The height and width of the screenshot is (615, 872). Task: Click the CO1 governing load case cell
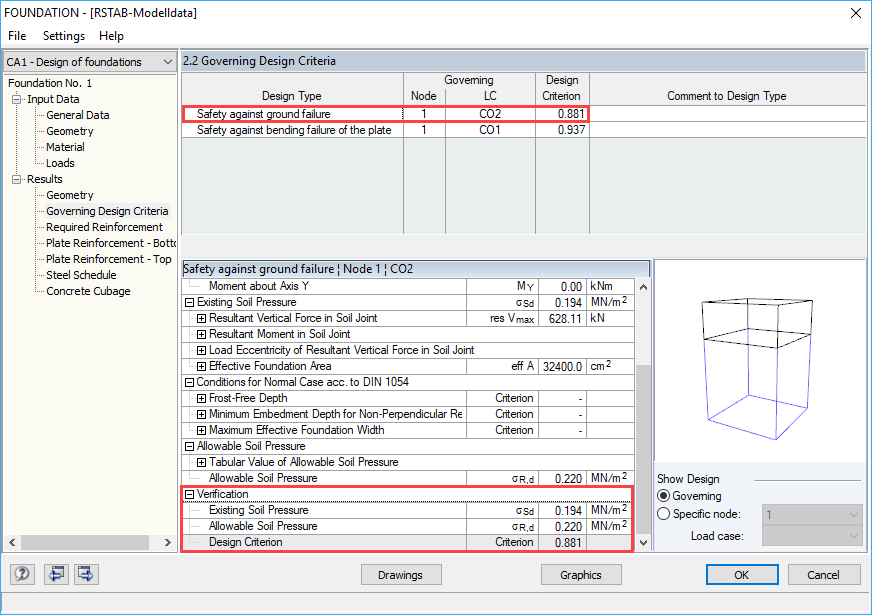click(490, 130)
